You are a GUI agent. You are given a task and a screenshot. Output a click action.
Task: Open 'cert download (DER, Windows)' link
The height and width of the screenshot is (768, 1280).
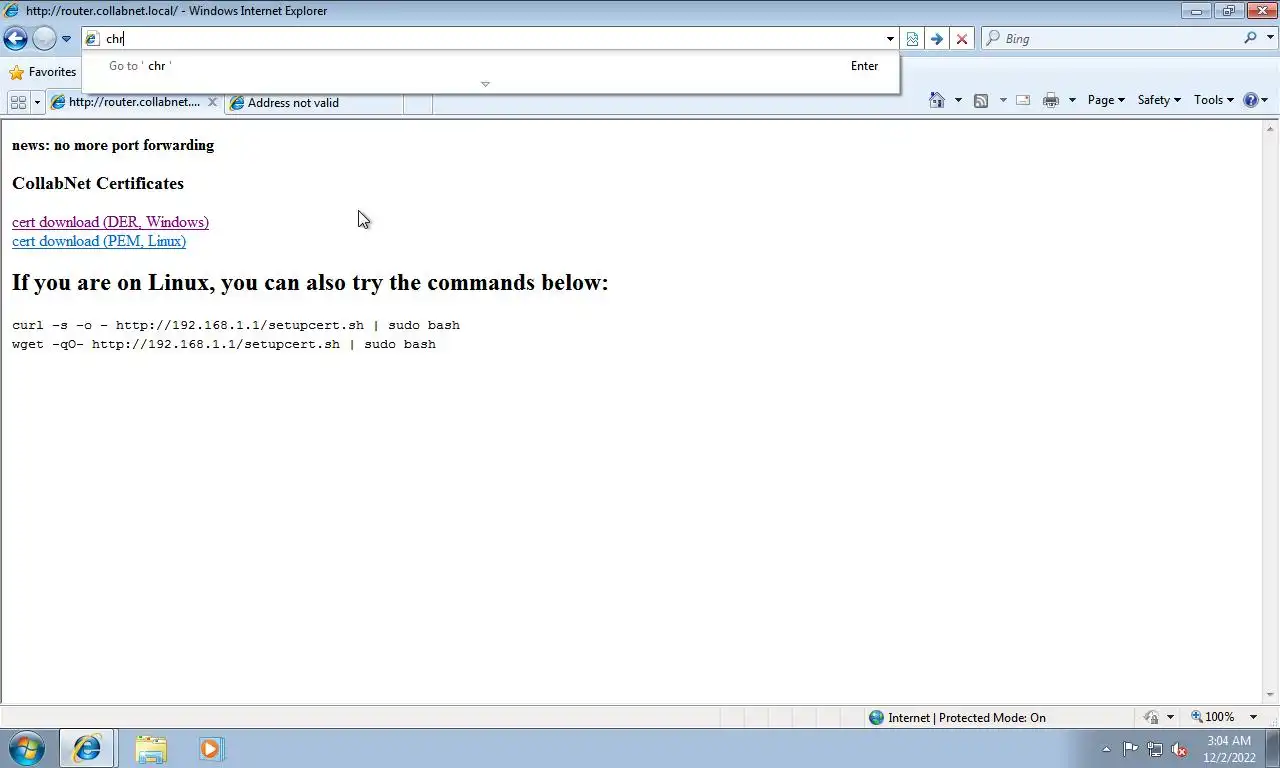point(110,222)
